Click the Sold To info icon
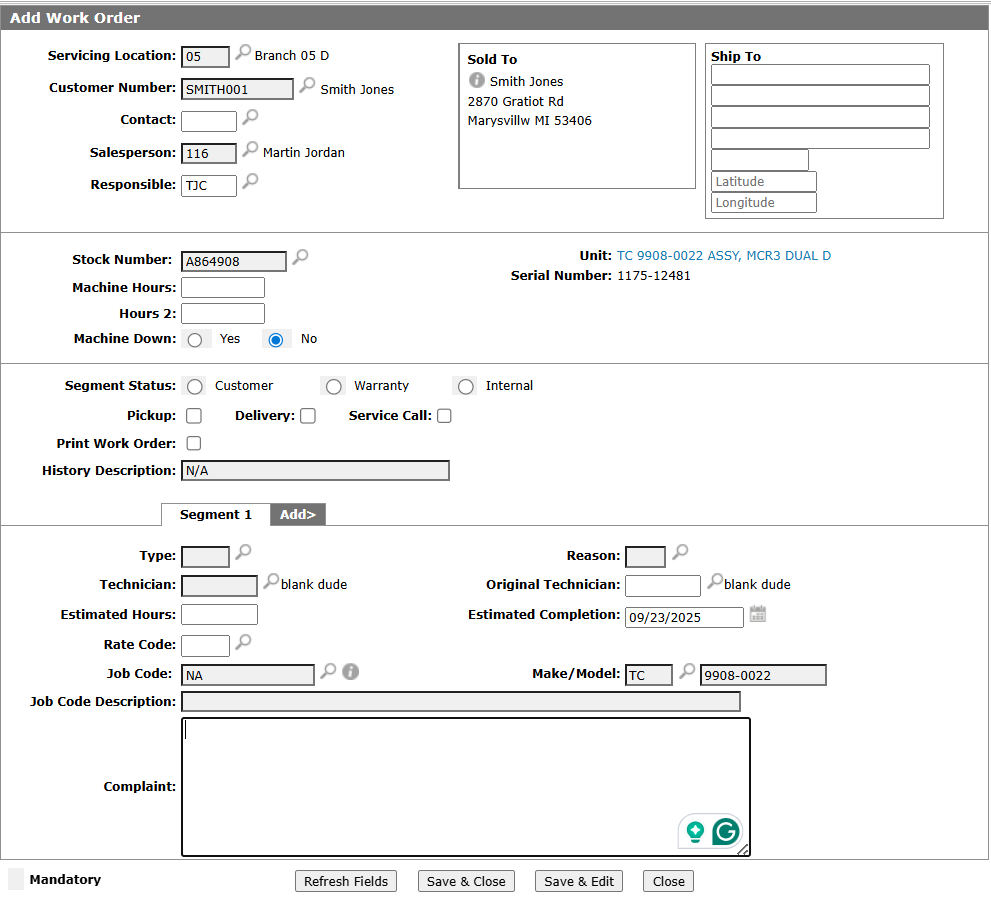The image size is (991, 897). [477, 80]
